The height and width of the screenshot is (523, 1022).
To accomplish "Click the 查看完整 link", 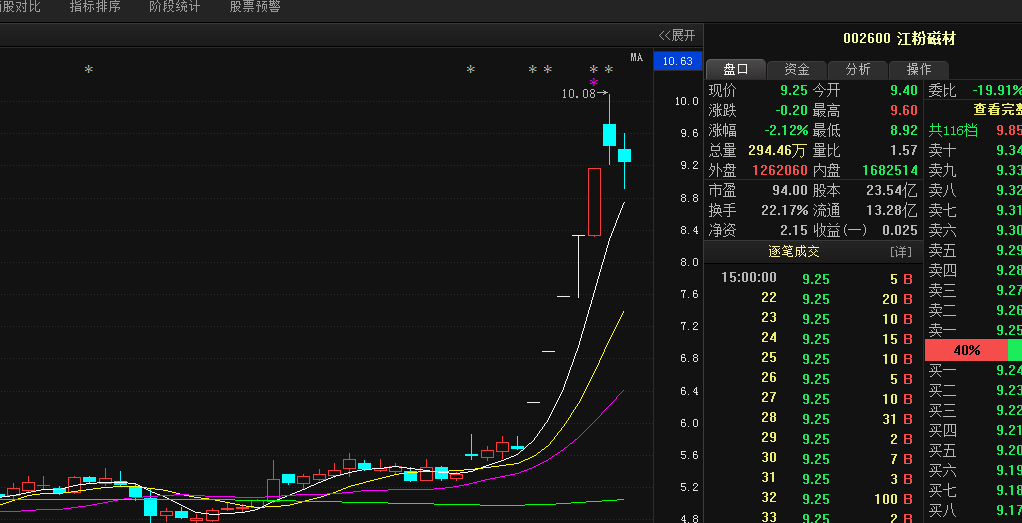I will [x=996, y=110].
